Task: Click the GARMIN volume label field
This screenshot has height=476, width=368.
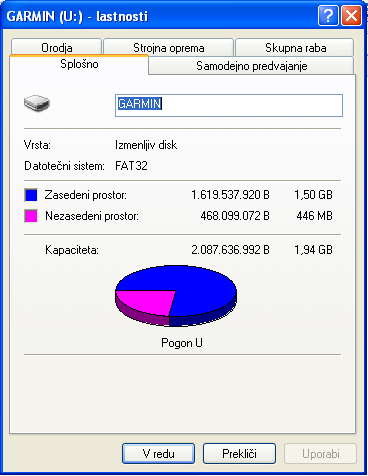Action: click(229, 105)
